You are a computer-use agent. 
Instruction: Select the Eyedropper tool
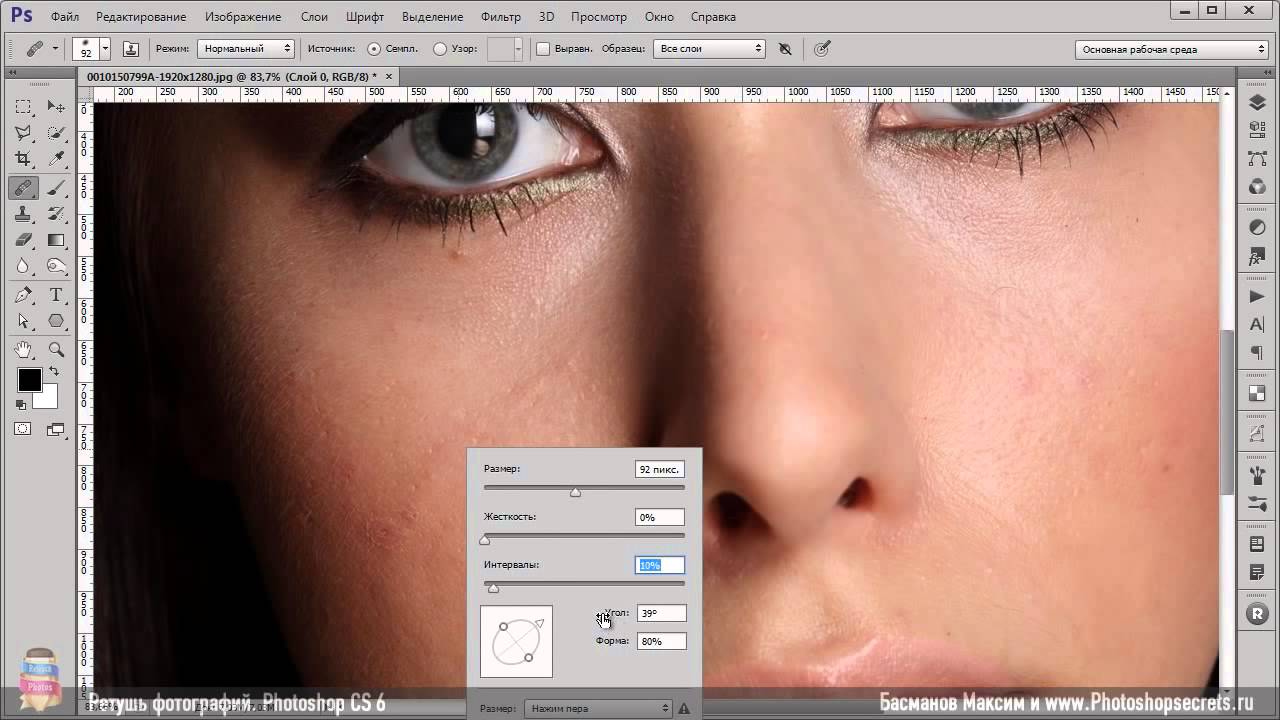56,160
